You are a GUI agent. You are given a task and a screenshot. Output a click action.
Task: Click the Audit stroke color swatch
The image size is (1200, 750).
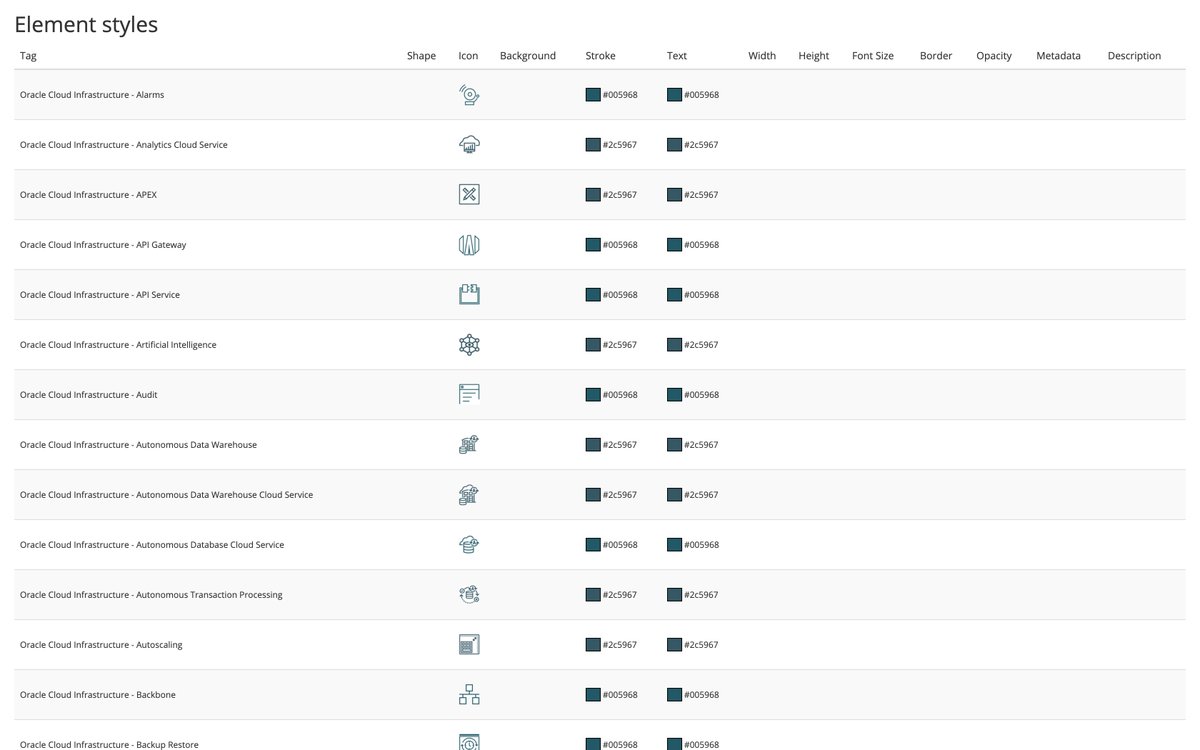[x=593, y=395]
